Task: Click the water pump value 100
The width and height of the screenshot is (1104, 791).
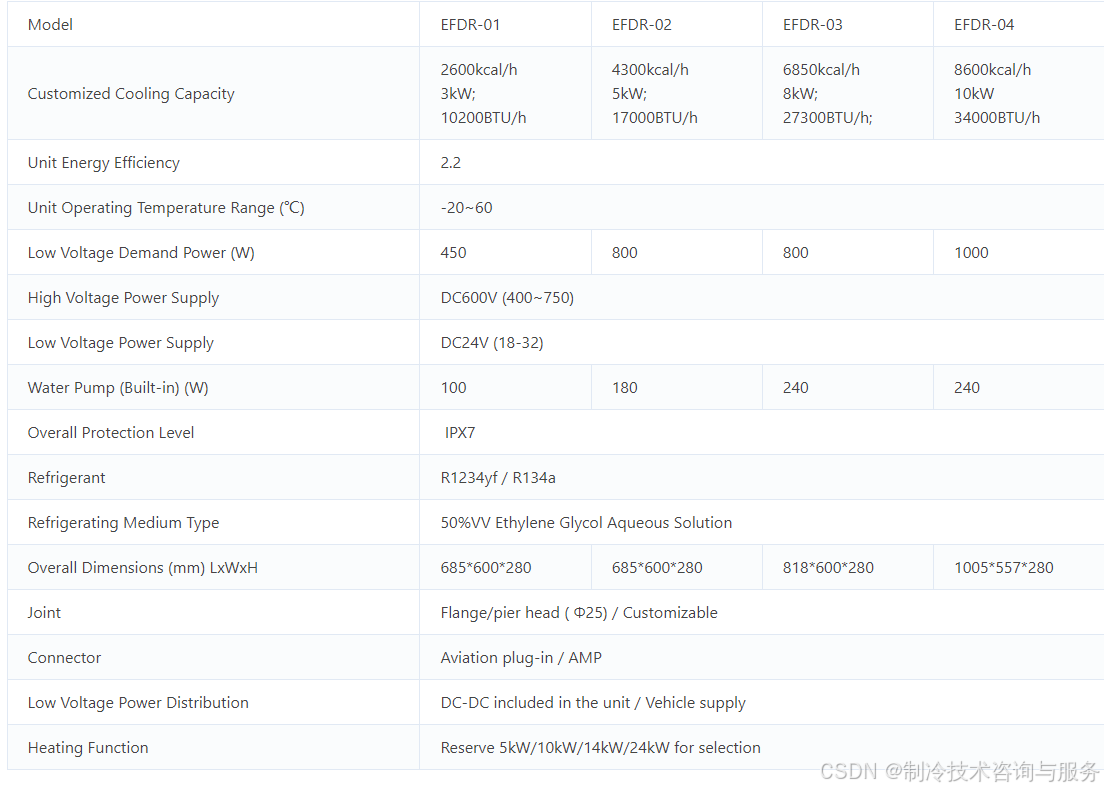Action: coord(453,388)
